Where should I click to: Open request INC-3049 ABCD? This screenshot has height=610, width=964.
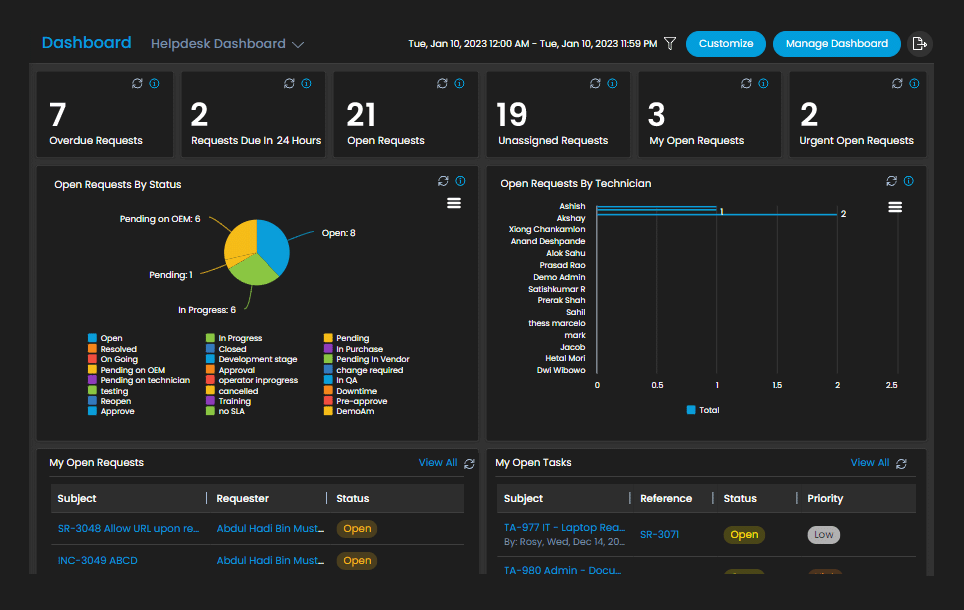[x=97, y=560]
